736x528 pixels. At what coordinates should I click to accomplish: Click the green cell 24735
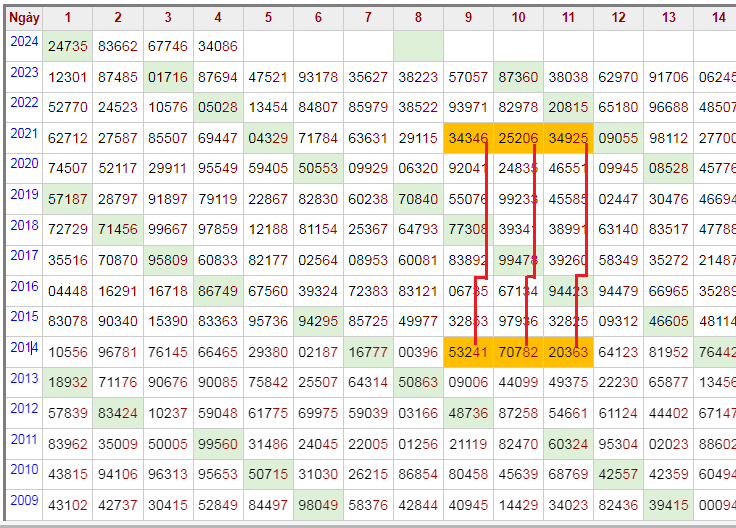click(68, 46)
